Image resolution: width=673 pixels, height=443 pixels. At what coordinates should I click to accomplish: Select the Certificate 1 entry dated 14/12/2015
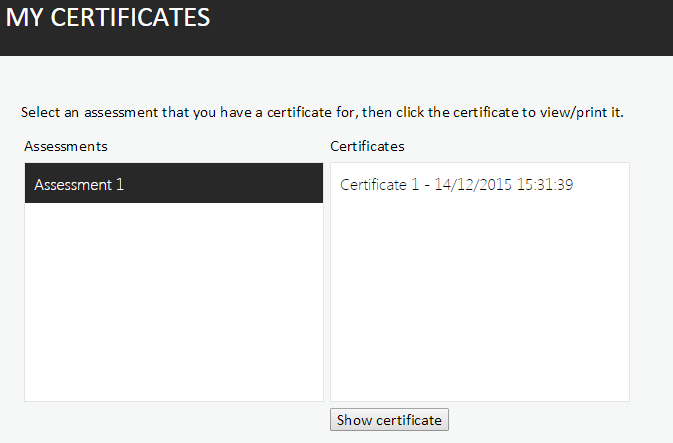coord(456,185)
